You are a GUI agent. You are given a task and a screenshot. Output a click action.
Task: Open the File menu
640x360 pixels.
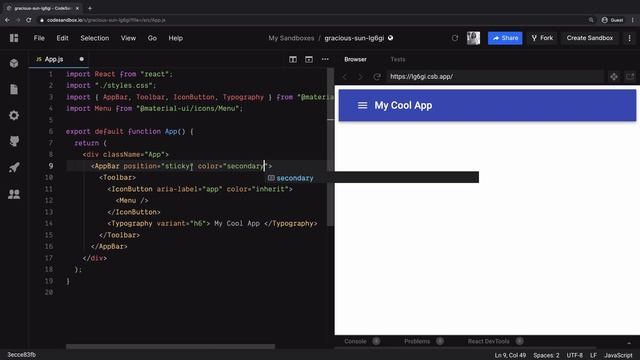click(39, 38)
